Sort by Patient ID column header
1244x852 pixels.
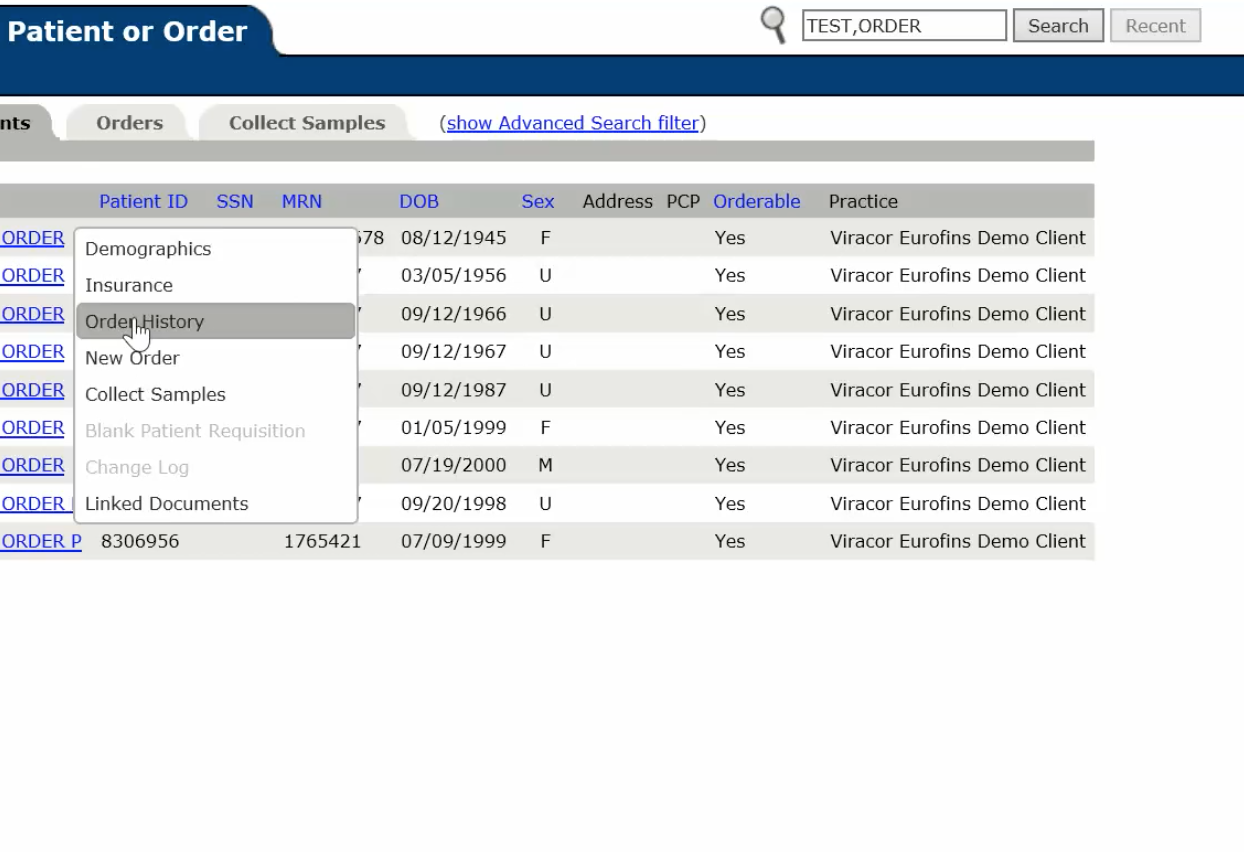(x=143, y=201)
